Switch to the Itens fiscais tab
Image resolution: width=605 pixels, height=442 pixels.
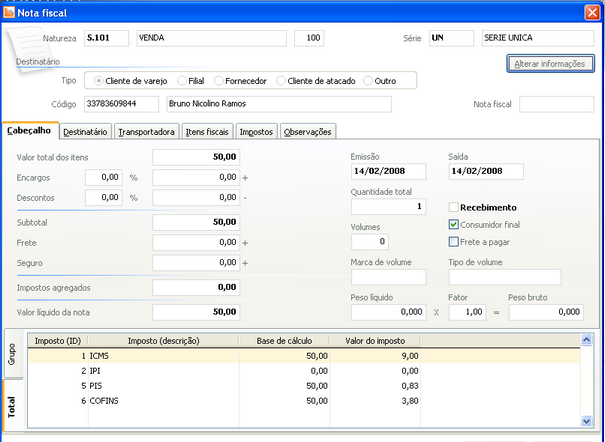207,132
